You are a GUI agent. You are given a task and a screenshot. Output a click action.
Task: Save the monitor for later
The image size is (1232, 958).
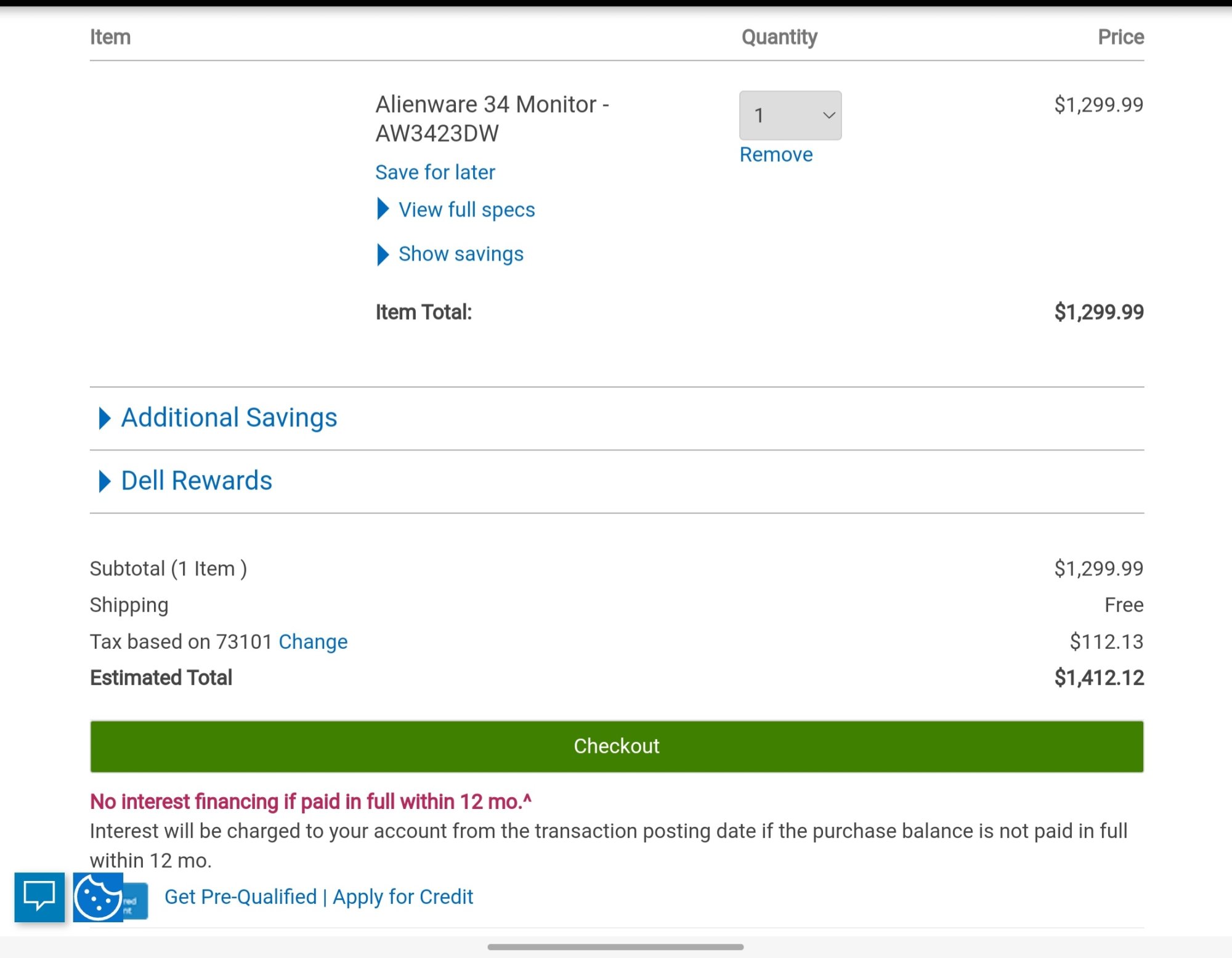[435, 173]
